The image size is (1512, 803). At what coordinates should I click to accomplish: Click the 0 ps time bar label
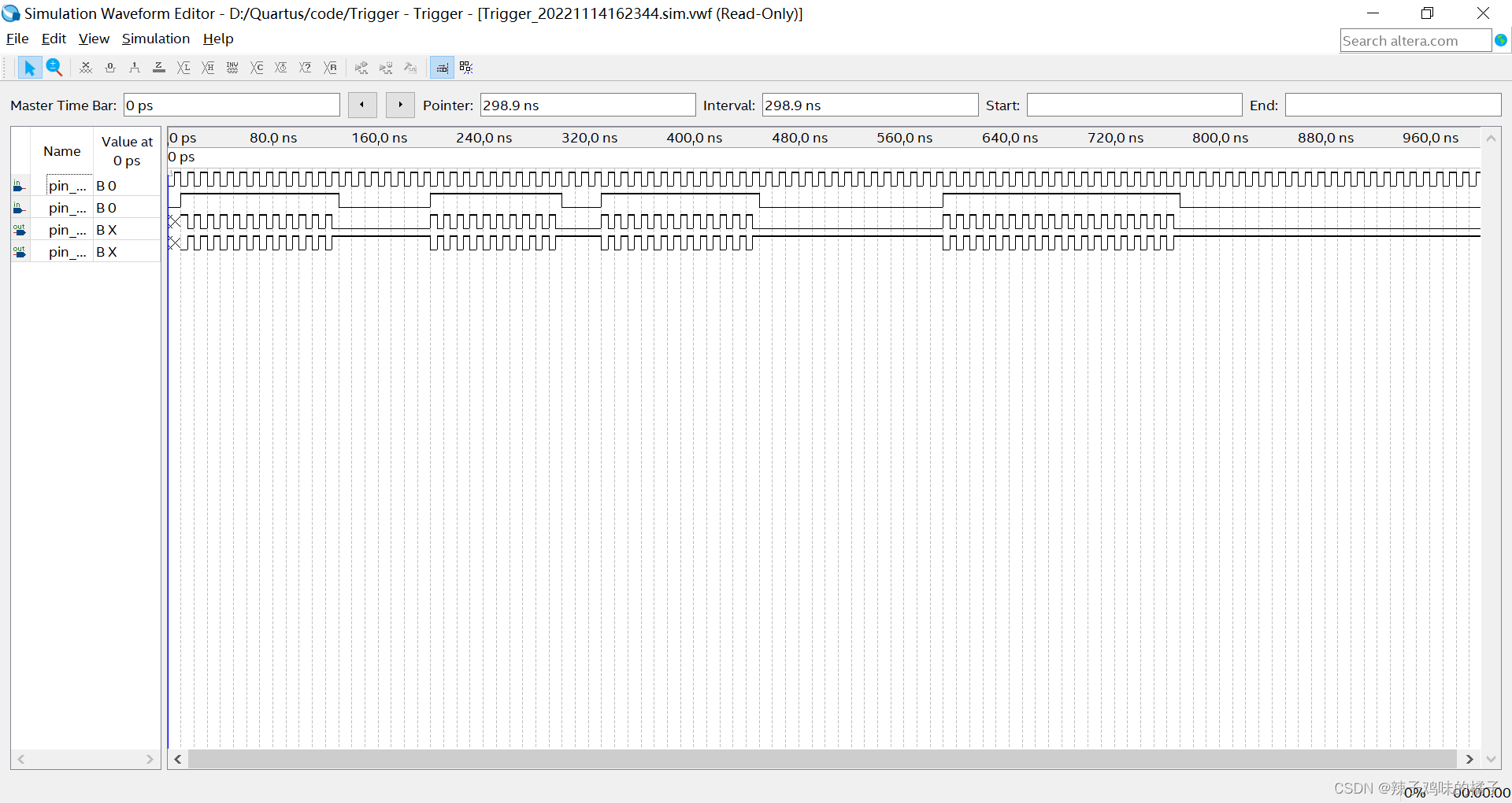182,157
